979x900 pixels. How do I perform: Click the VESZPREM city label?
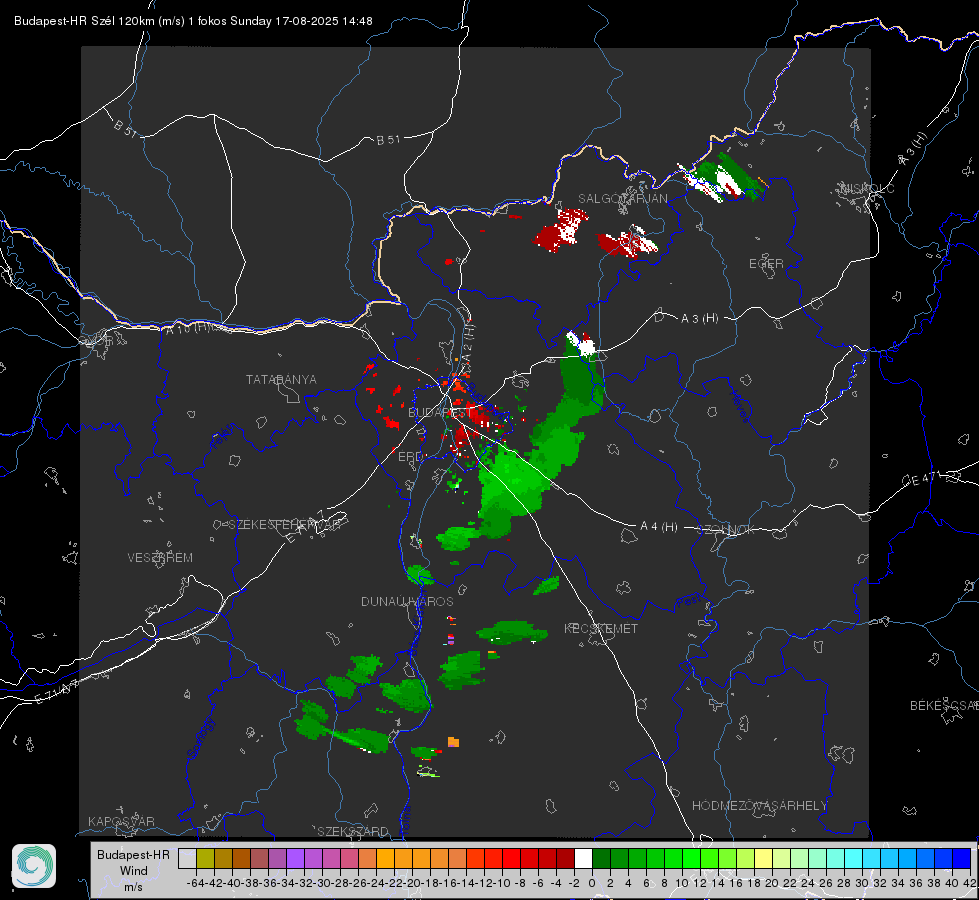[160, 558]
